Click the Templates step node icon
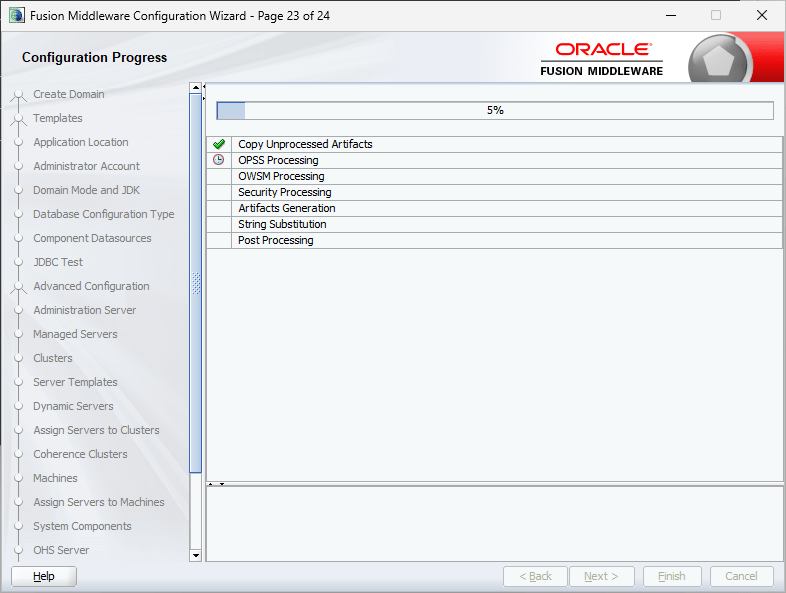786x593 pixels. (19, 120)
